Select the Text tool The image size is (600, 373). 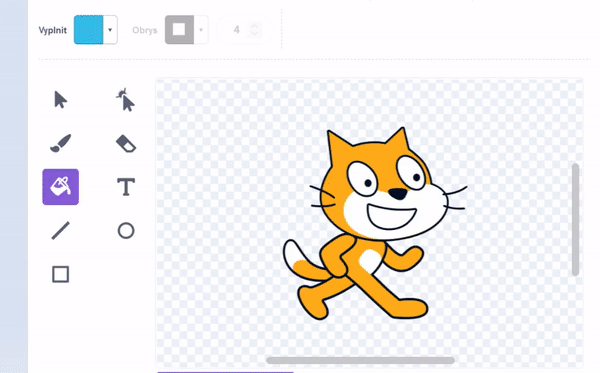pos(126,187)
